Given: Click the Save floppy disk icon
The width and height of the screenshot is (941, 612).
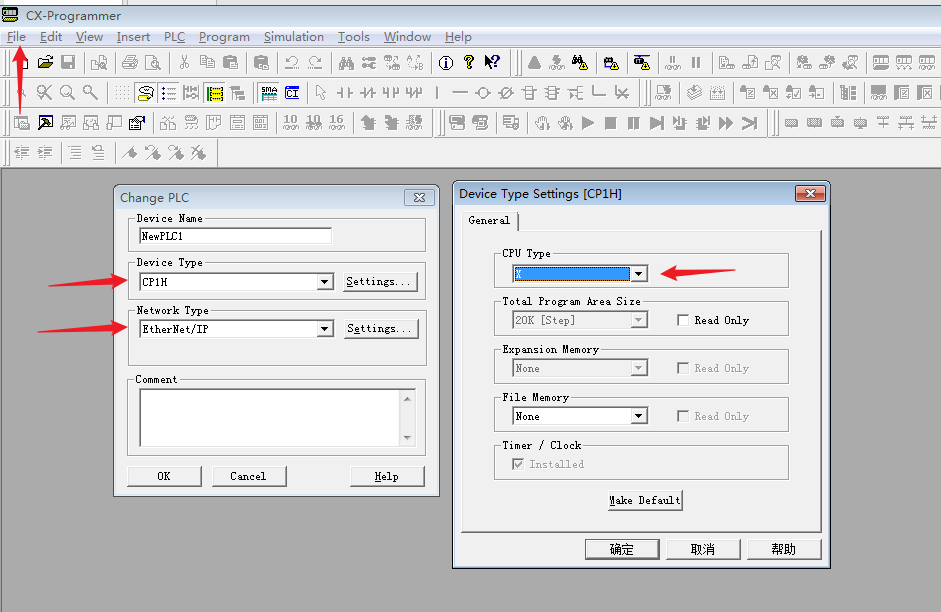Looking at the screenshot, I should (x=68, y=63).
